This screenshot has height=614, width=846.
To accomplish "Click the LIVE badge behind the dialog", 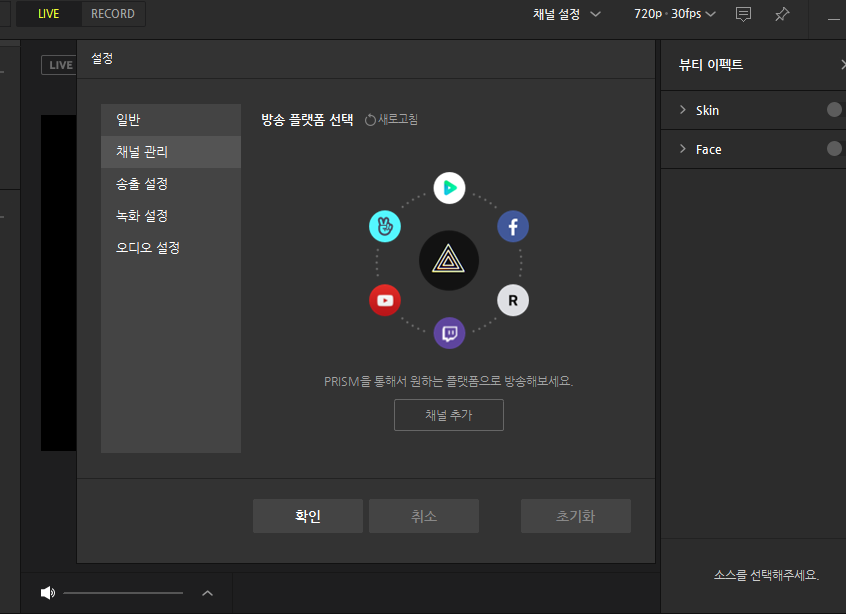I will (59, 65).
